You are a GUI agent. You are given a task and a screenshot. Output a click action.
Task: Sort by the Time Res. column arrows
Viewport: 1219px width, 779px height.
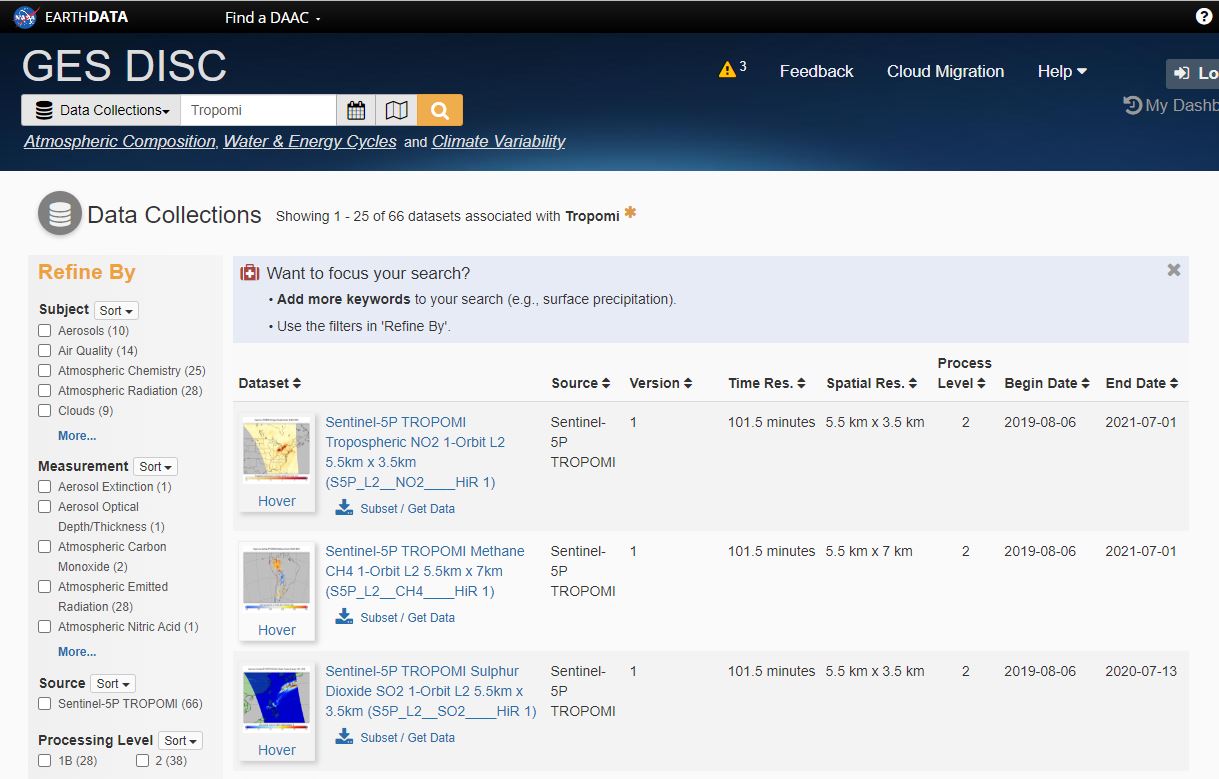point(801,384)
